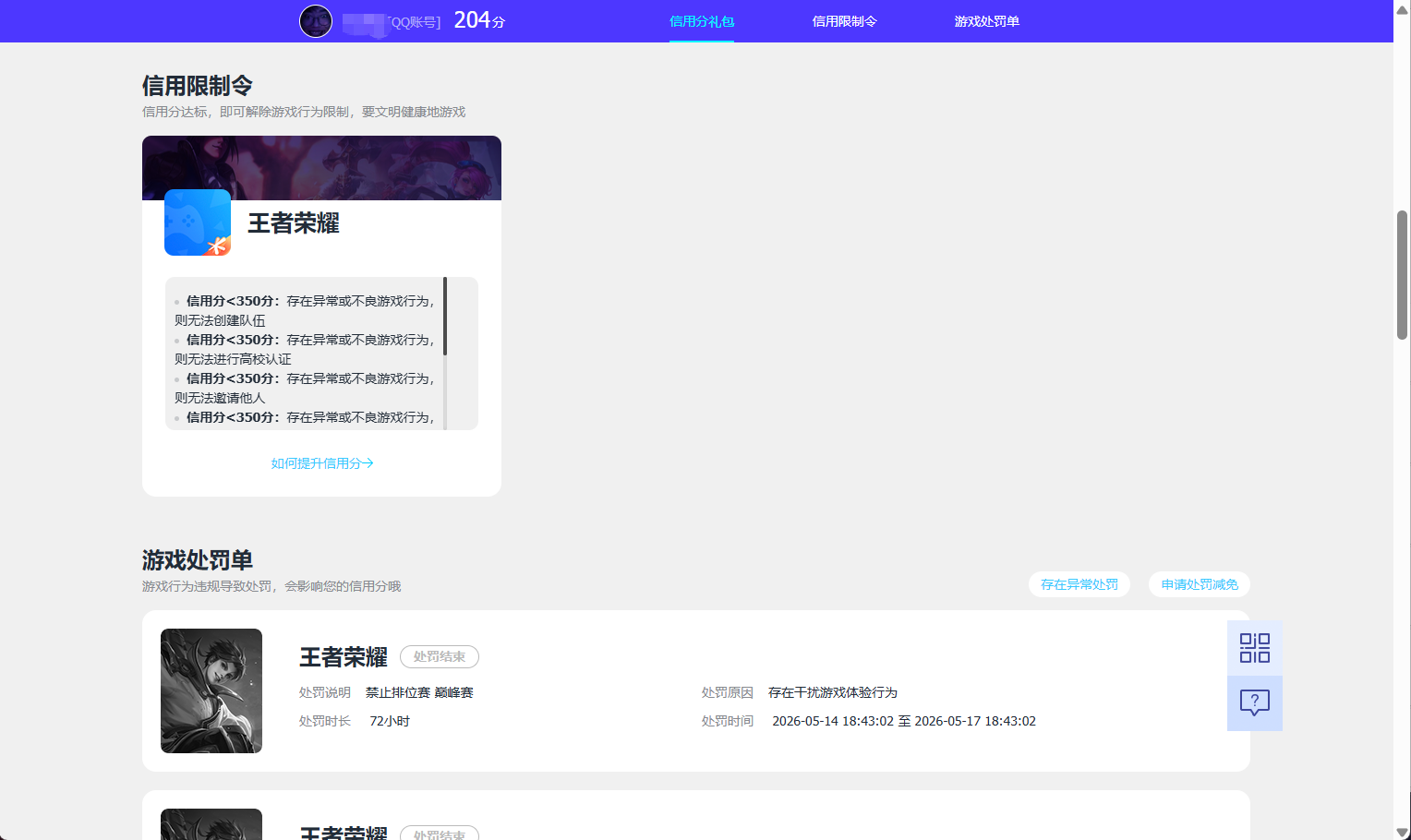Go to the 游戏处罚单 tab

point(986,21)
